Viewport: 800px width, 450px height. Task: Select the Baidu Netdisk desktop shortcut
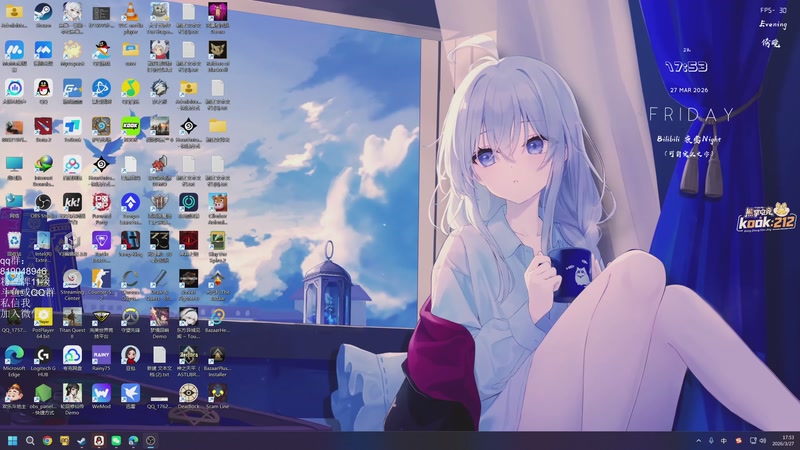tap(72, 168)
